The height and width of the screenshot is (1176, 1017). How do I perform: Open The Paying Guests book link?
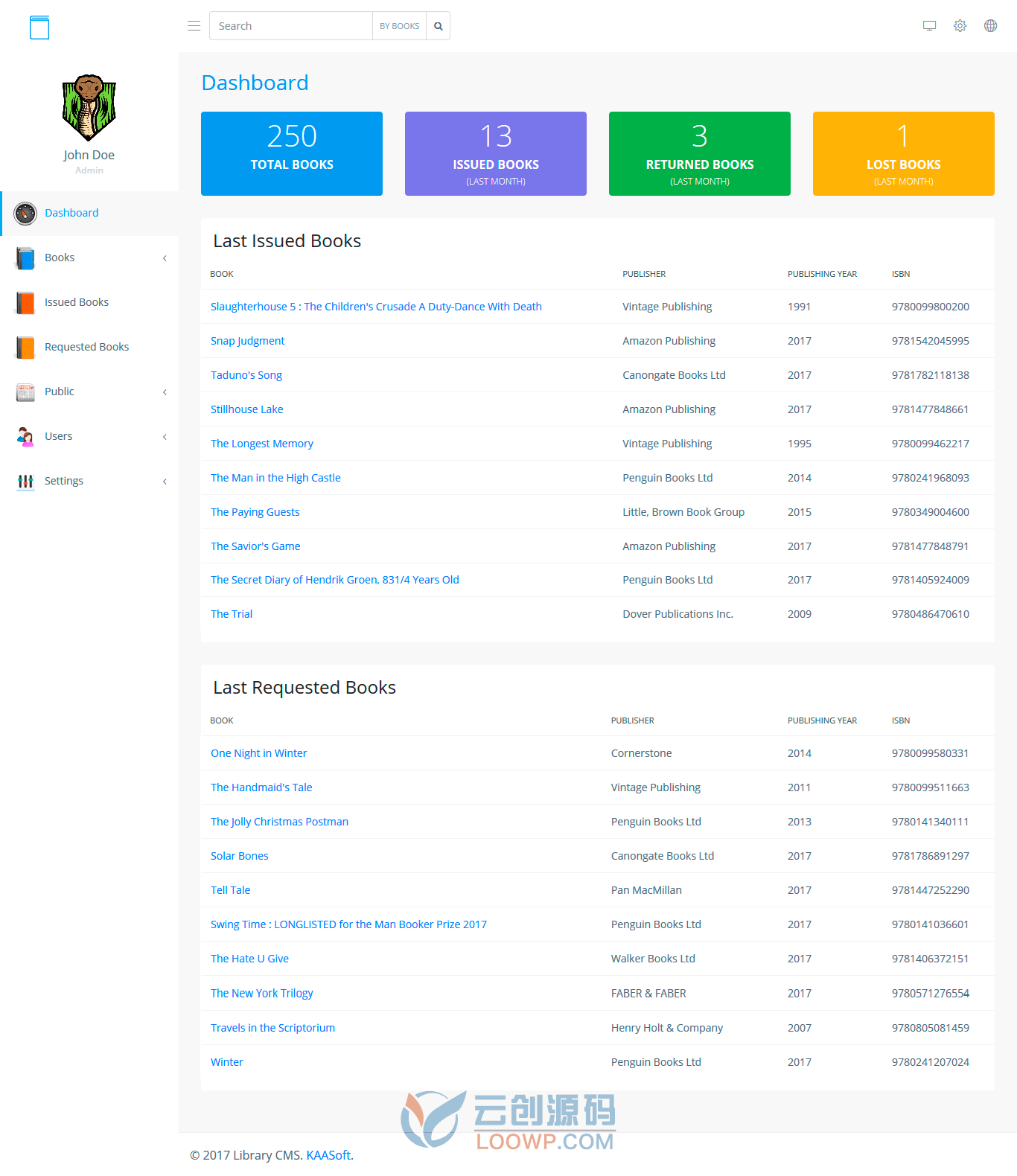pos(255,512)
